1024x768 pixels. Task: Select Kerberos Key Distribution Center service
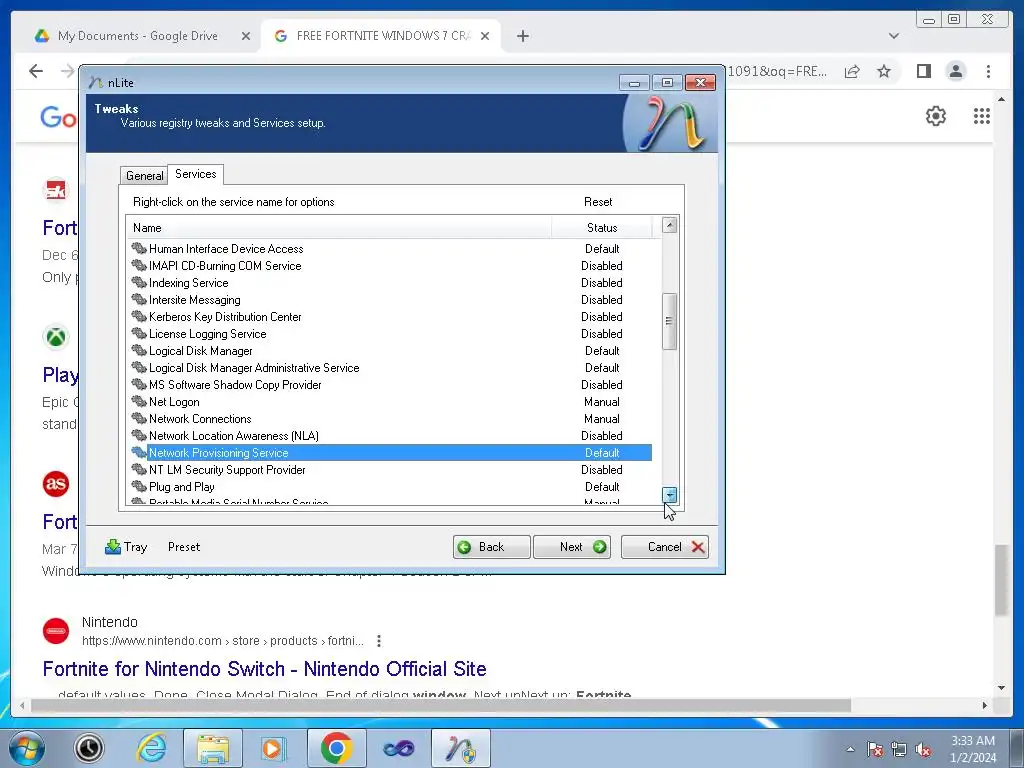pyautogui.click(x=391, y=317)
